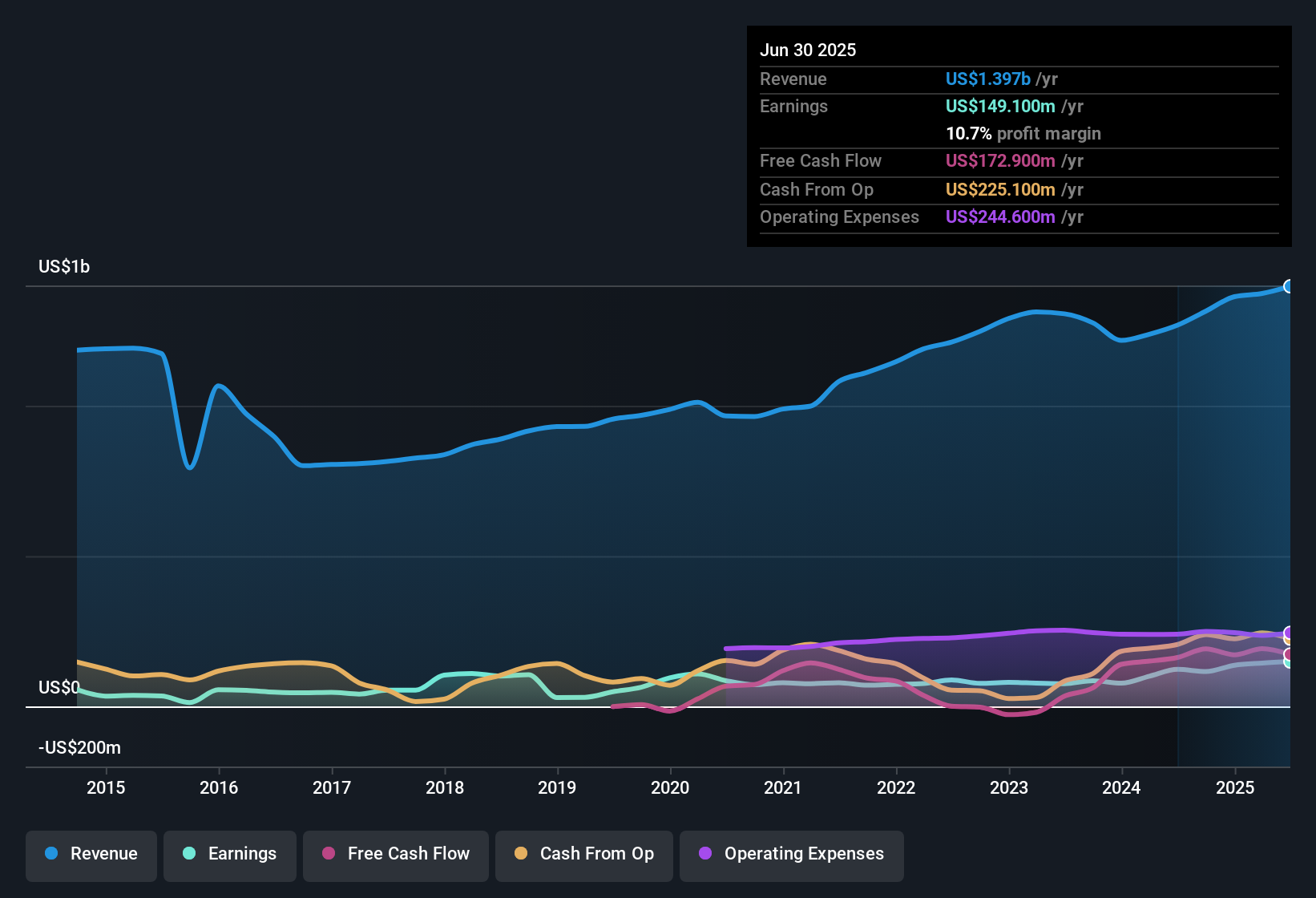1316x898 pixels.
Task: Toggle the Revenue series with its legend button
Action: [91, 854]
